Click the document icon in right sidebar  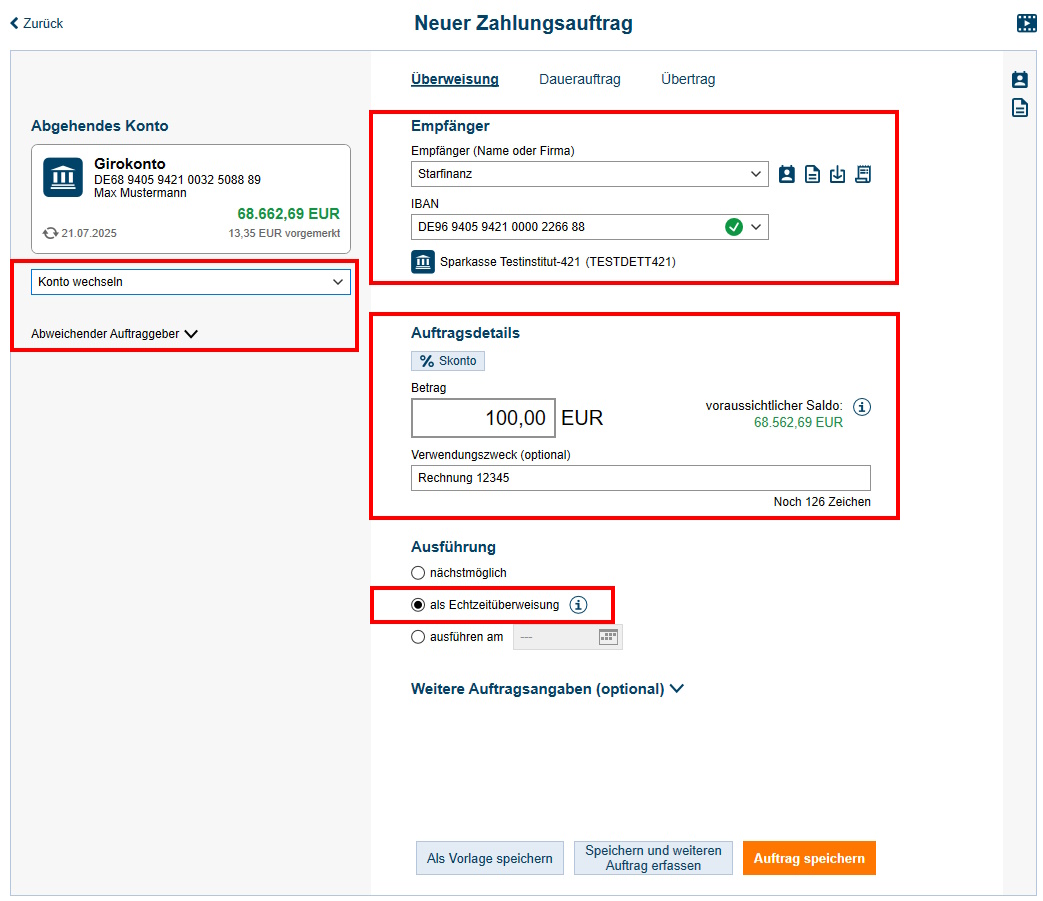pos(1020,108)
